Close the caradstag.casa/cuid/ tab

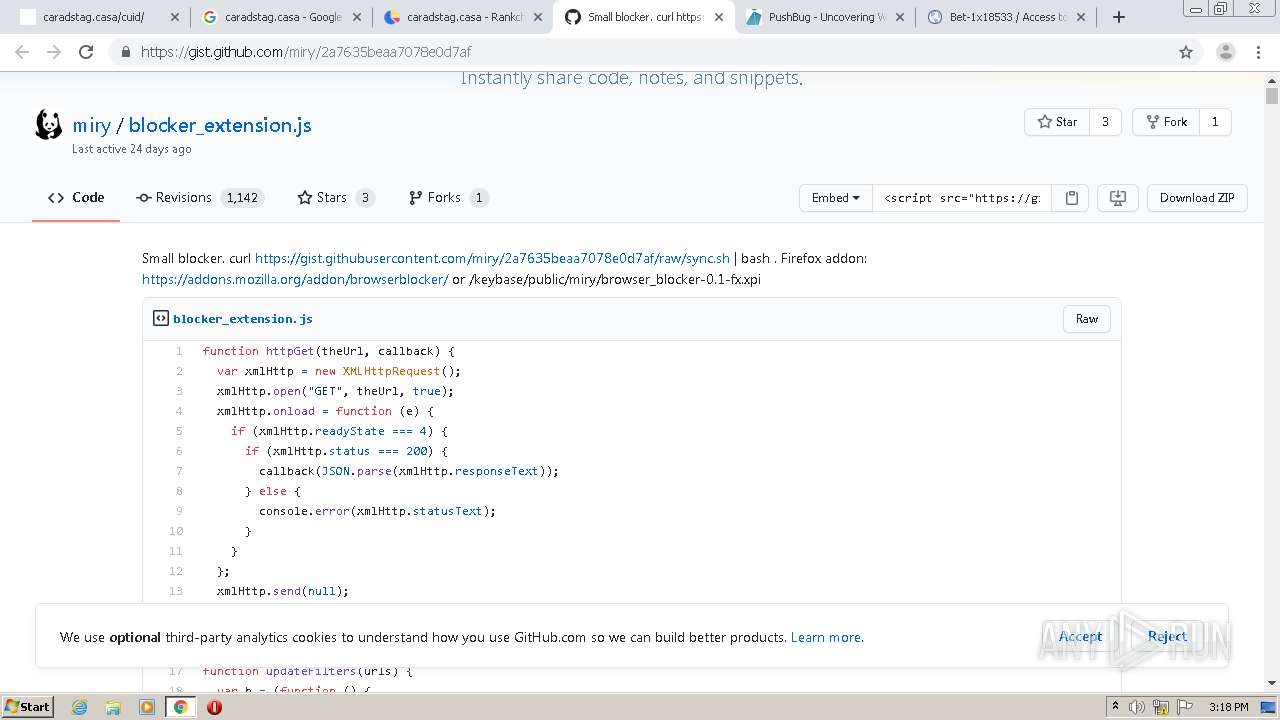click(174, 17)
